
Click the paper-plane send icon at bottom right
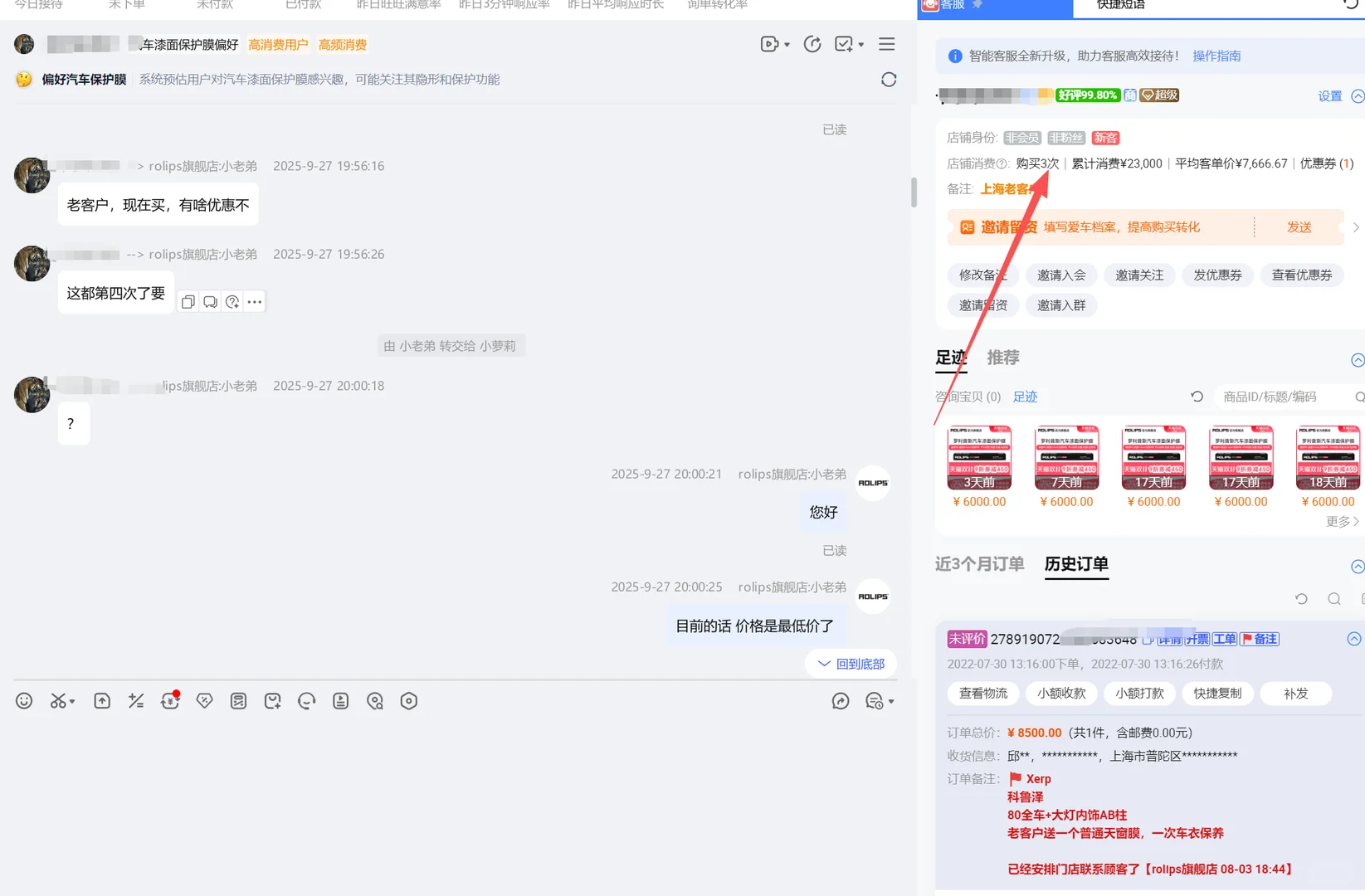coord(841,701)
